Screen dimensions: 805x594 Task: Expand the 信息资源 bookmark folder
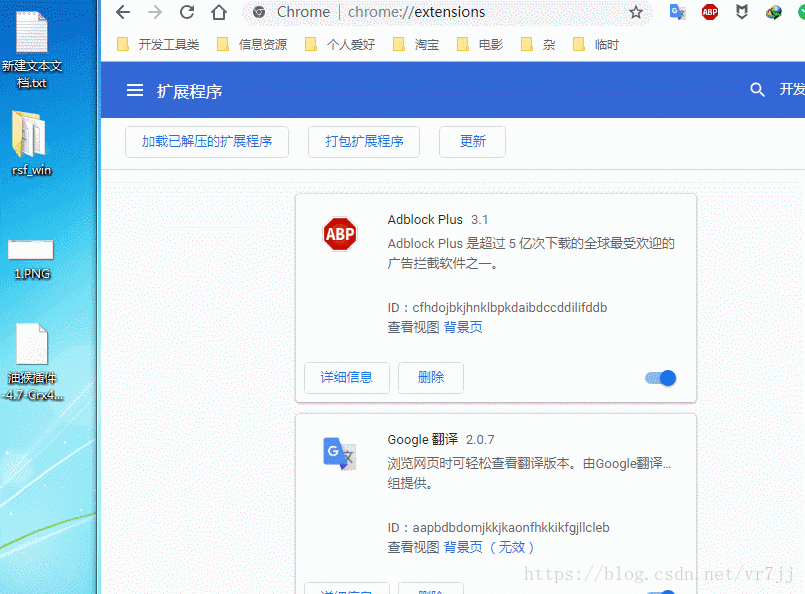[x=252, y=44]
